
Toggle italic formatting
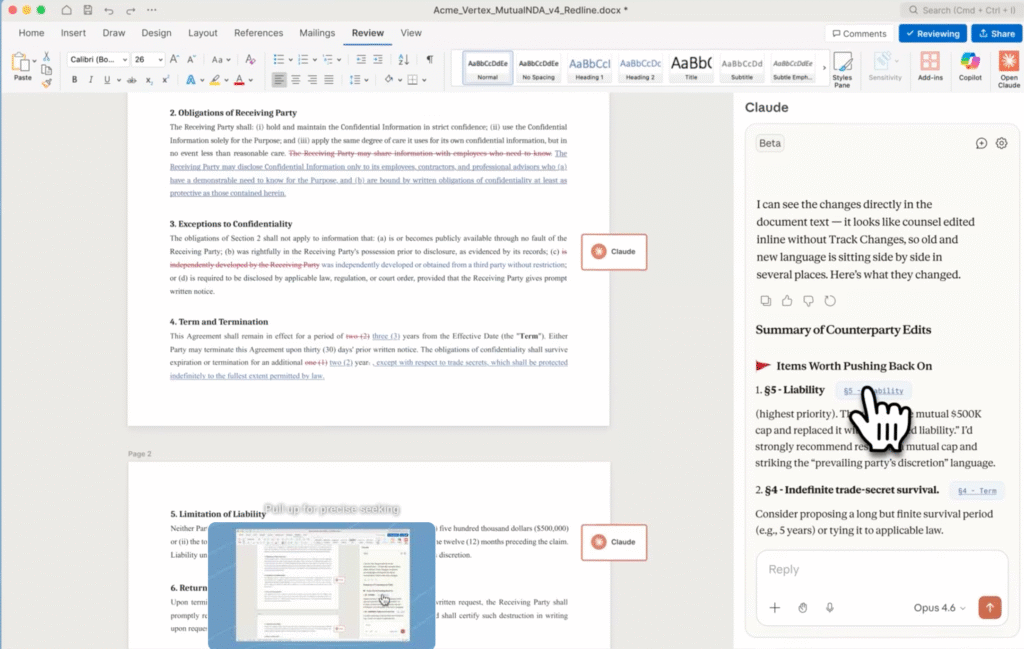click(x=91, y=80)
